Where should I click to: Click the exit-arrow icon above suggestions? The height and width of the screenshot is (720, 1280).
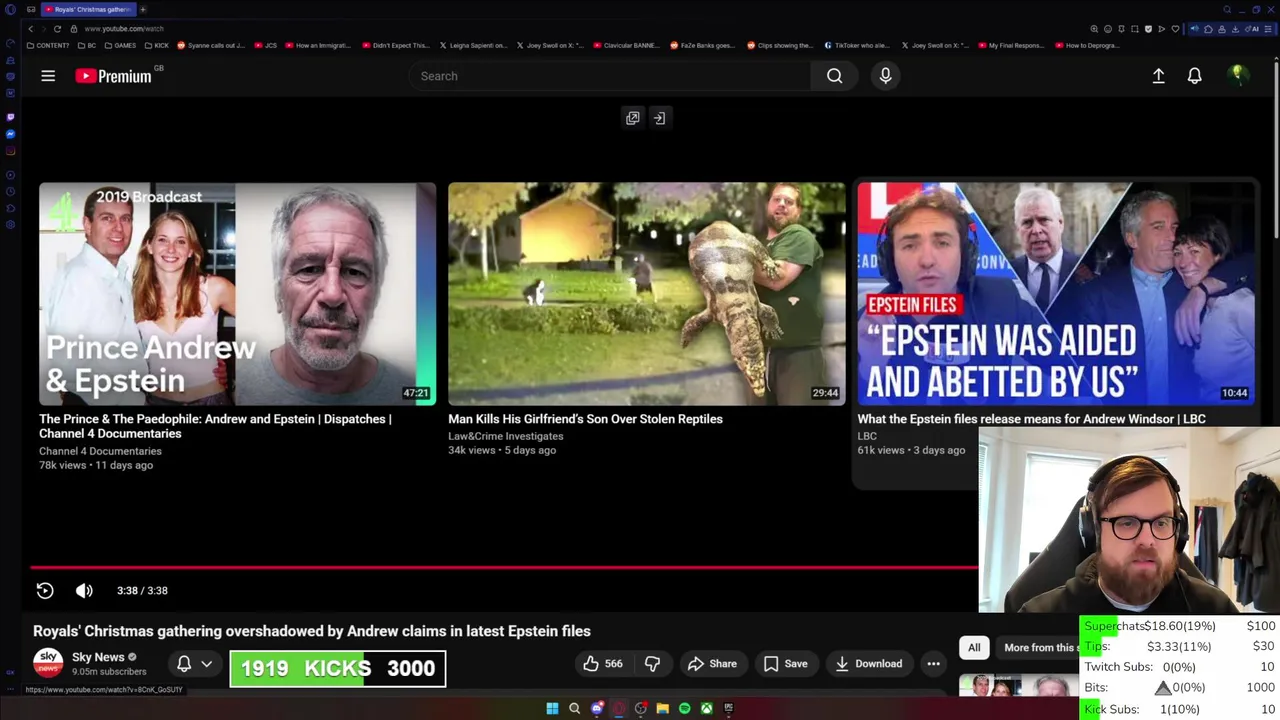[659, 118]
